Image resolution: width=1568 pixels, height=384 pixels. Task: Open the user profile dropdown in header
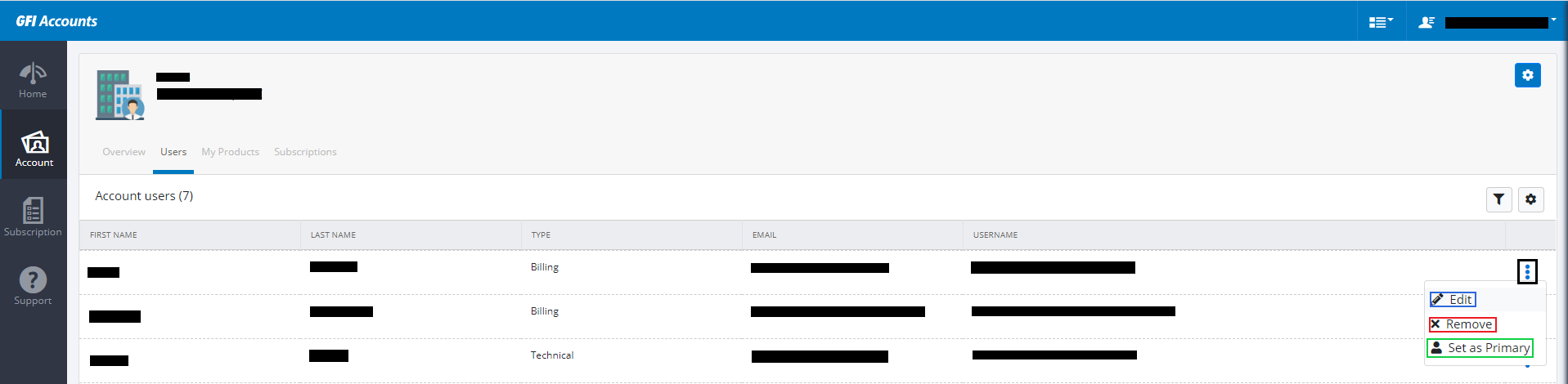(x=1487, y=22)
